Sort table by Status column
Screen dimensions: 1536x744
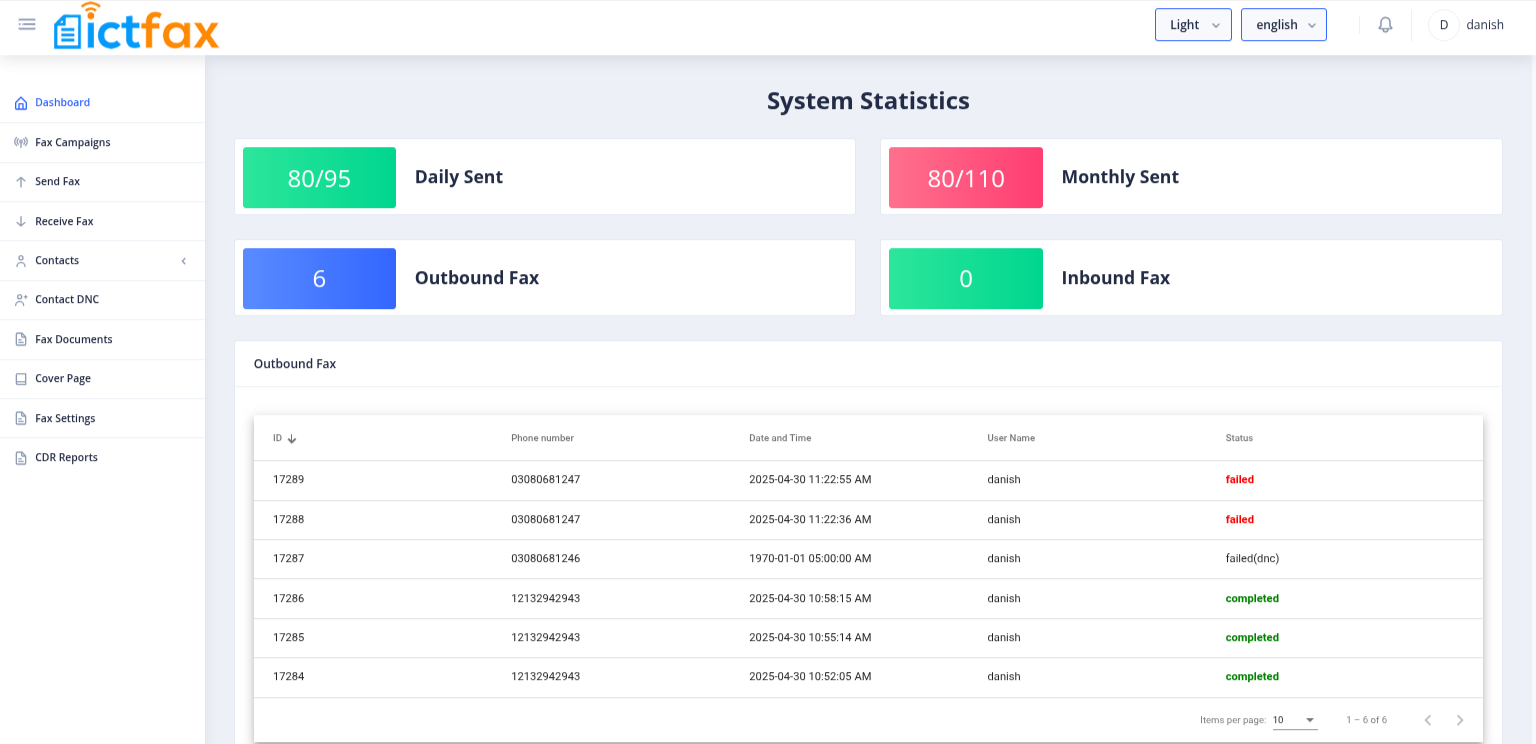(1239, 438)
